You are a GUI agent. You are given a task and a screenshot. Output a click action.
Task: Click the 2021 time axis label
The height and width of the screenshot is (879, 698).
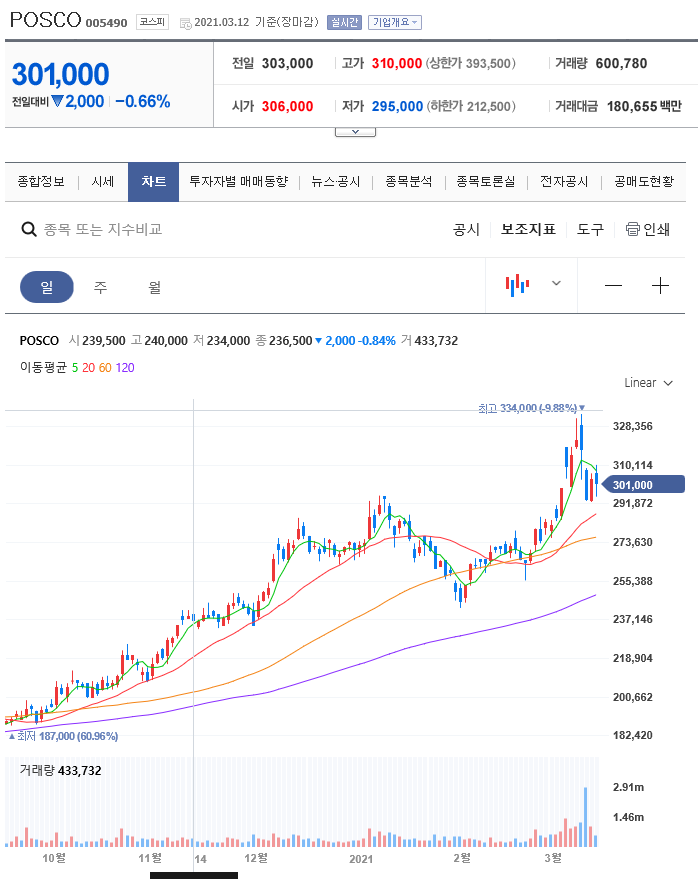pos(361,859)
